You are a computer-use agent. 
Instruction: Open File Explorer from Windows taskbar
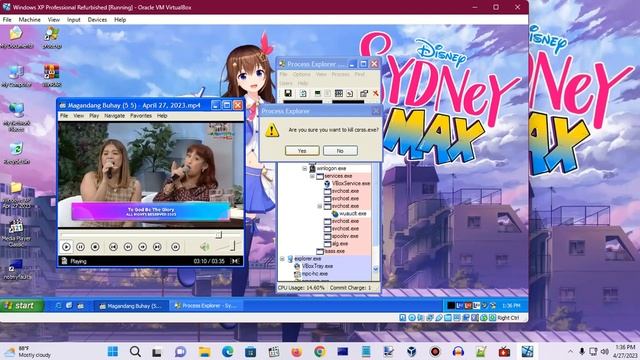[x=204, y=351]
